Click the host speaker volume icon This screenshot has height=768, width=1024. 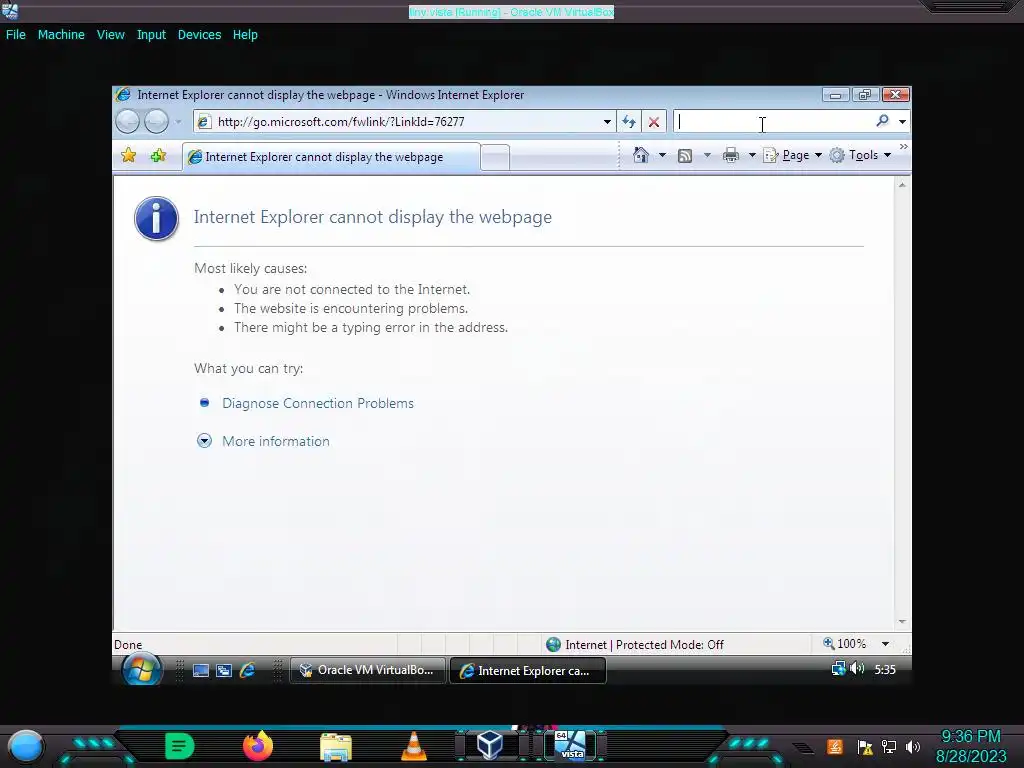(914, 746)
